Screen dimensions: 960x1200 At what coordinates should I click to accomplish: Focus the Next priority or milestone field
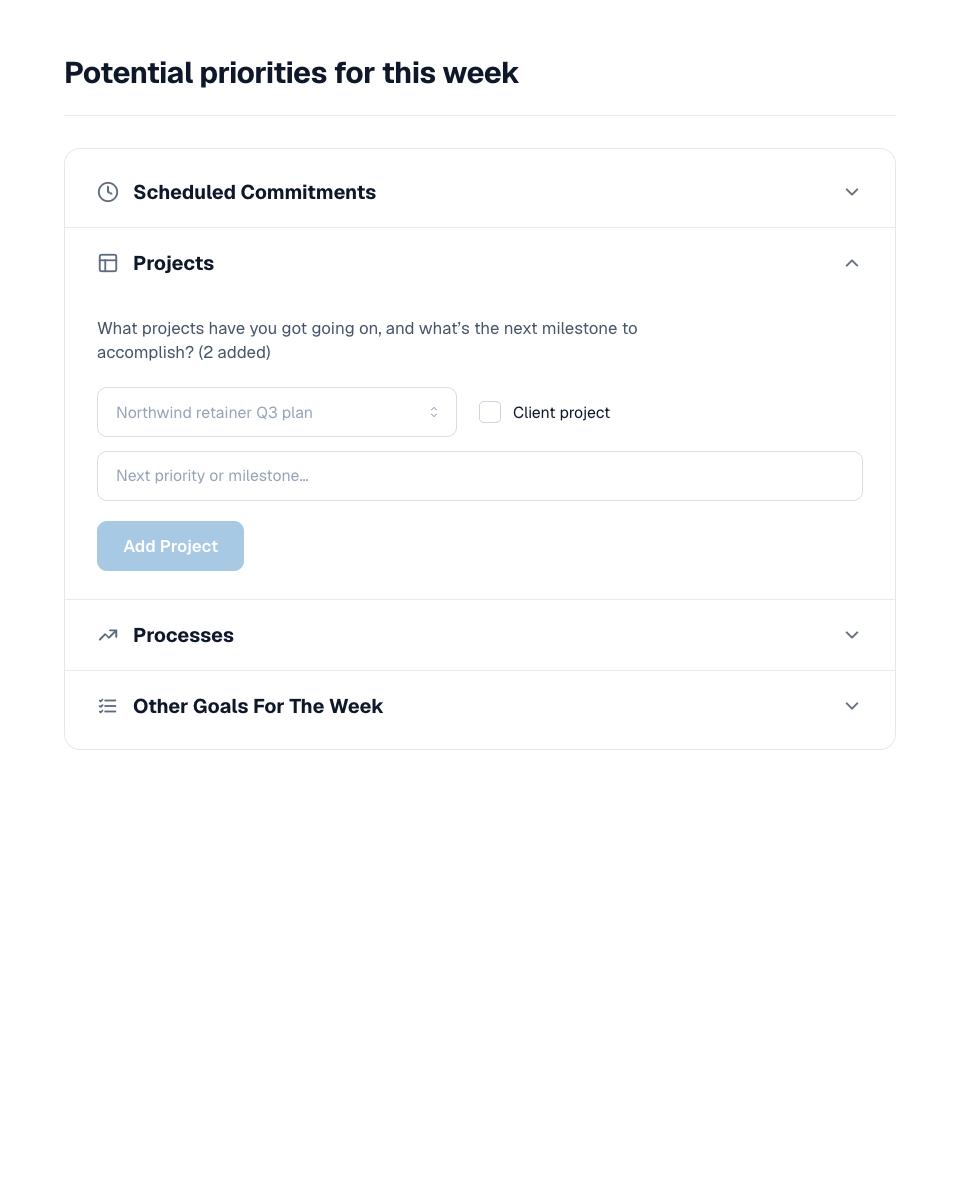coord(480,476)
